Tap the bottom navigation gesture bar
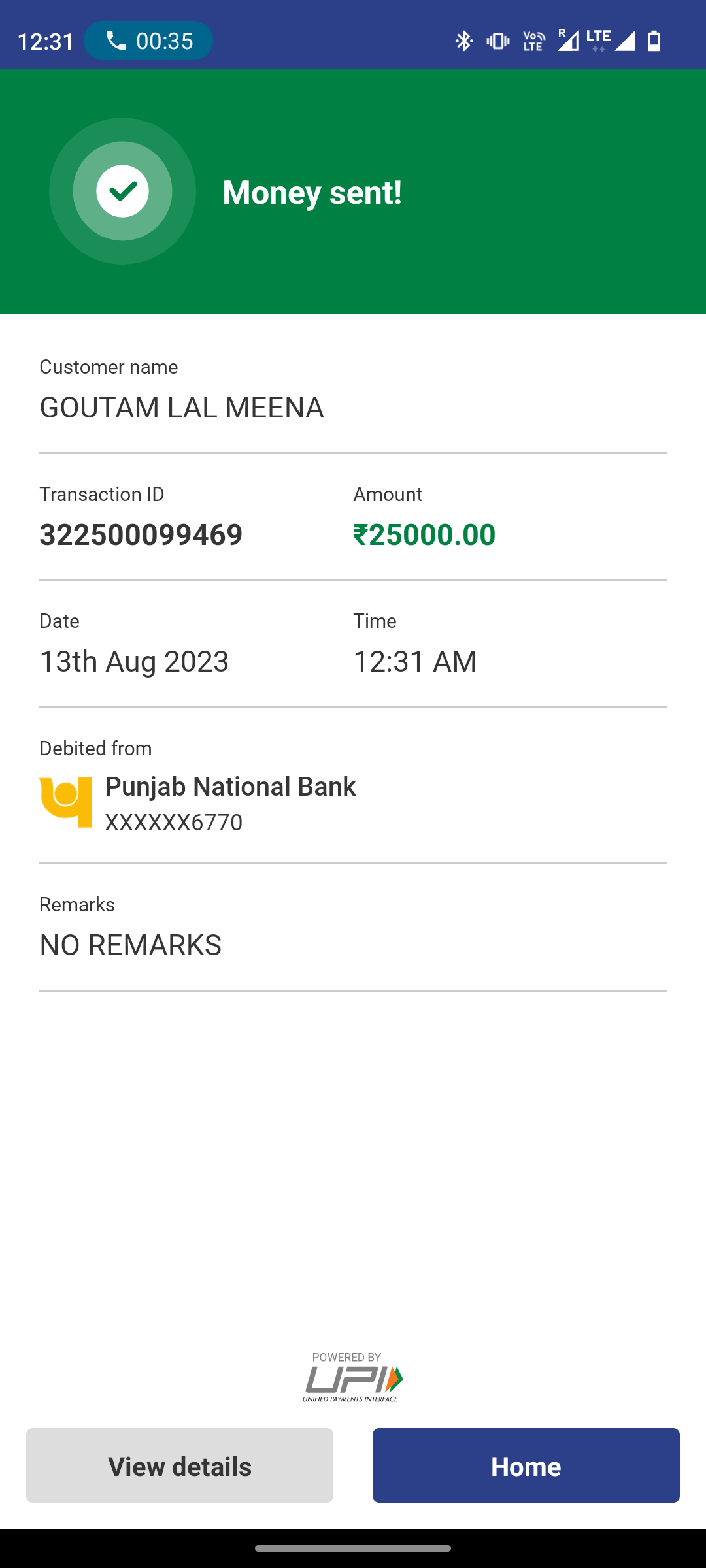This screenshot has width=706, height=1568. (353, 1548)
